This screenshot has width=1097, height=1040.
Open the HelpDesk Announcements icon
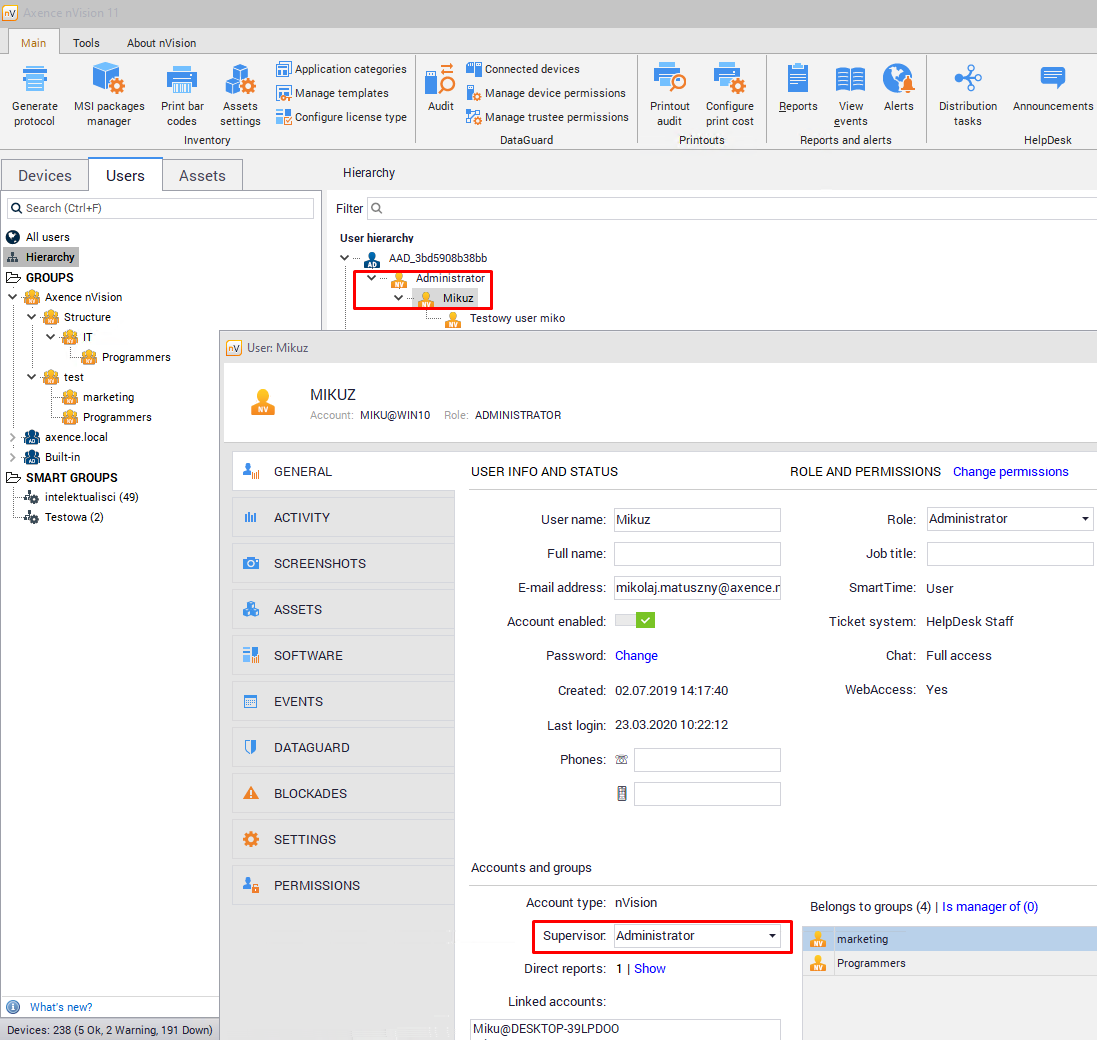point(1052,80)
